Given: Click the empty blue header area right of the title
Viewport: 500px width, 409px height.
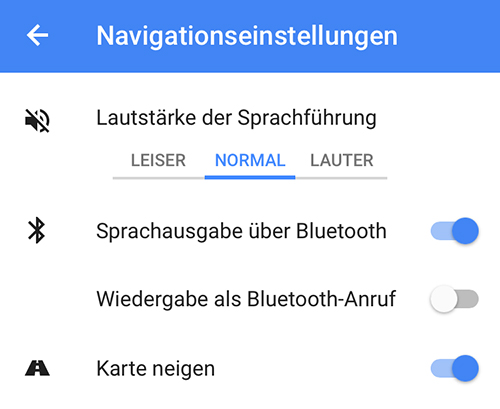Looking at the screenshot, I should point(448,36).
